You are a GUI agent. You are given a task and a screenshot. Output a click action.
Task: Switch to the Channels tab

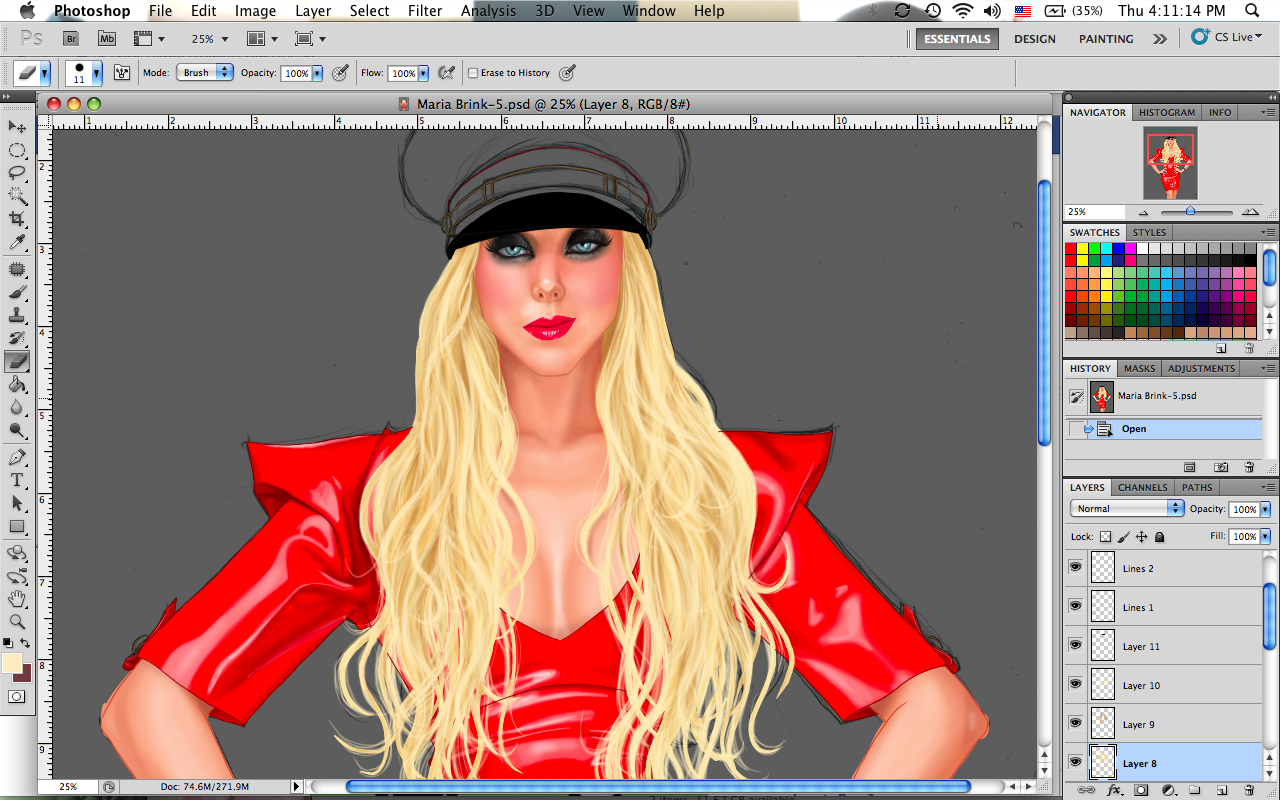(1142, 487)
